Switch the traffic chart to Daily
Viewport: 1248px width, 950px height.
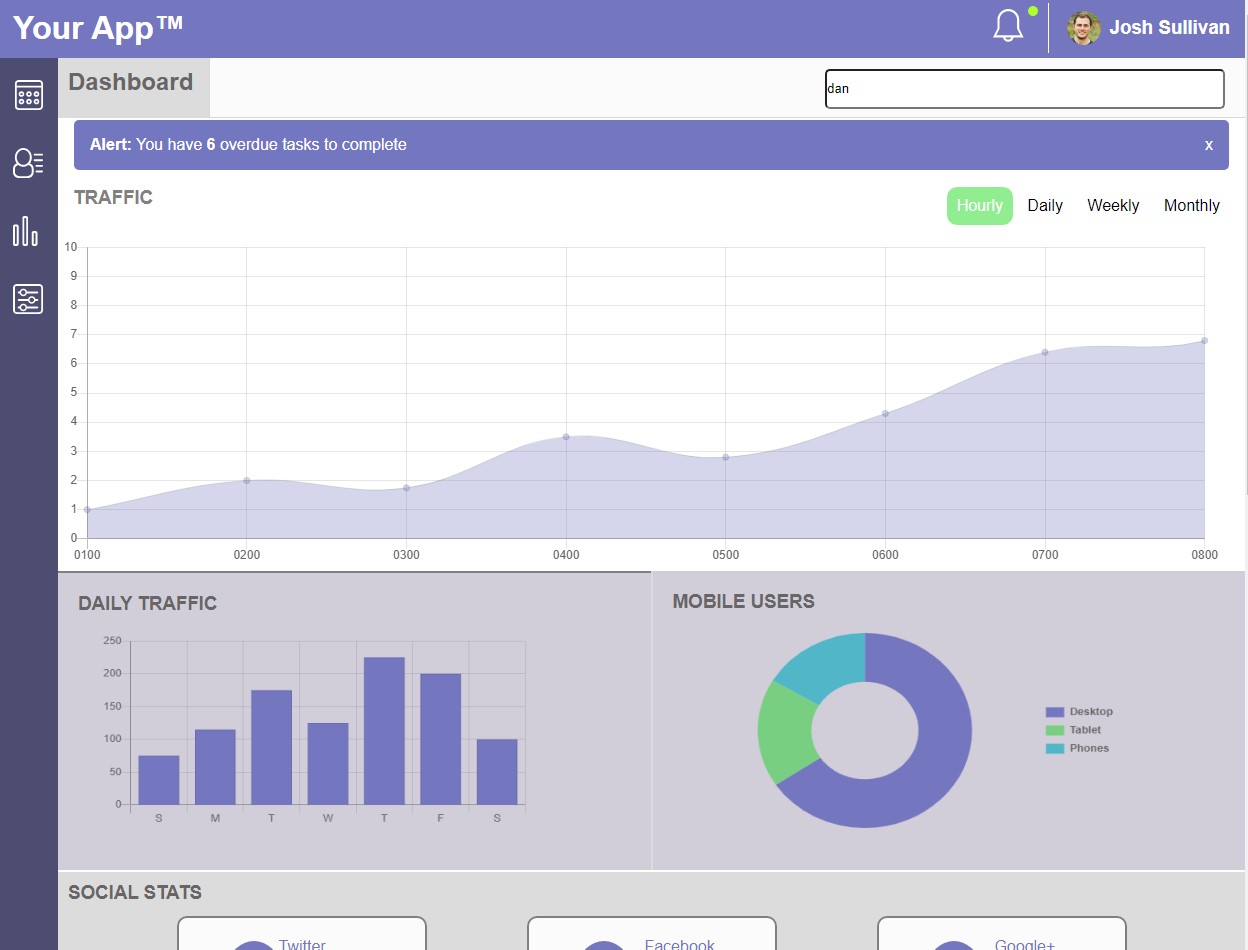[x=1045, y=206]
